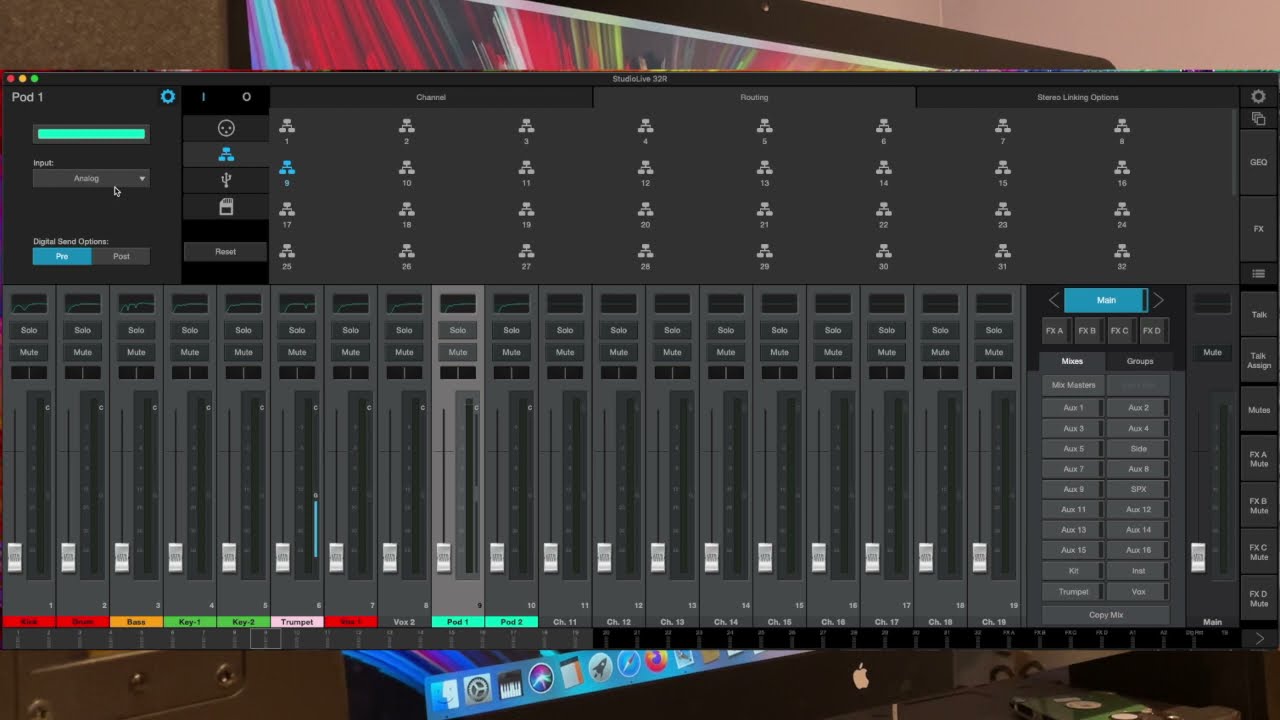1280x720 pixels.
Task: Open the list icon below FX button
Action: (x=1259, y=274)
